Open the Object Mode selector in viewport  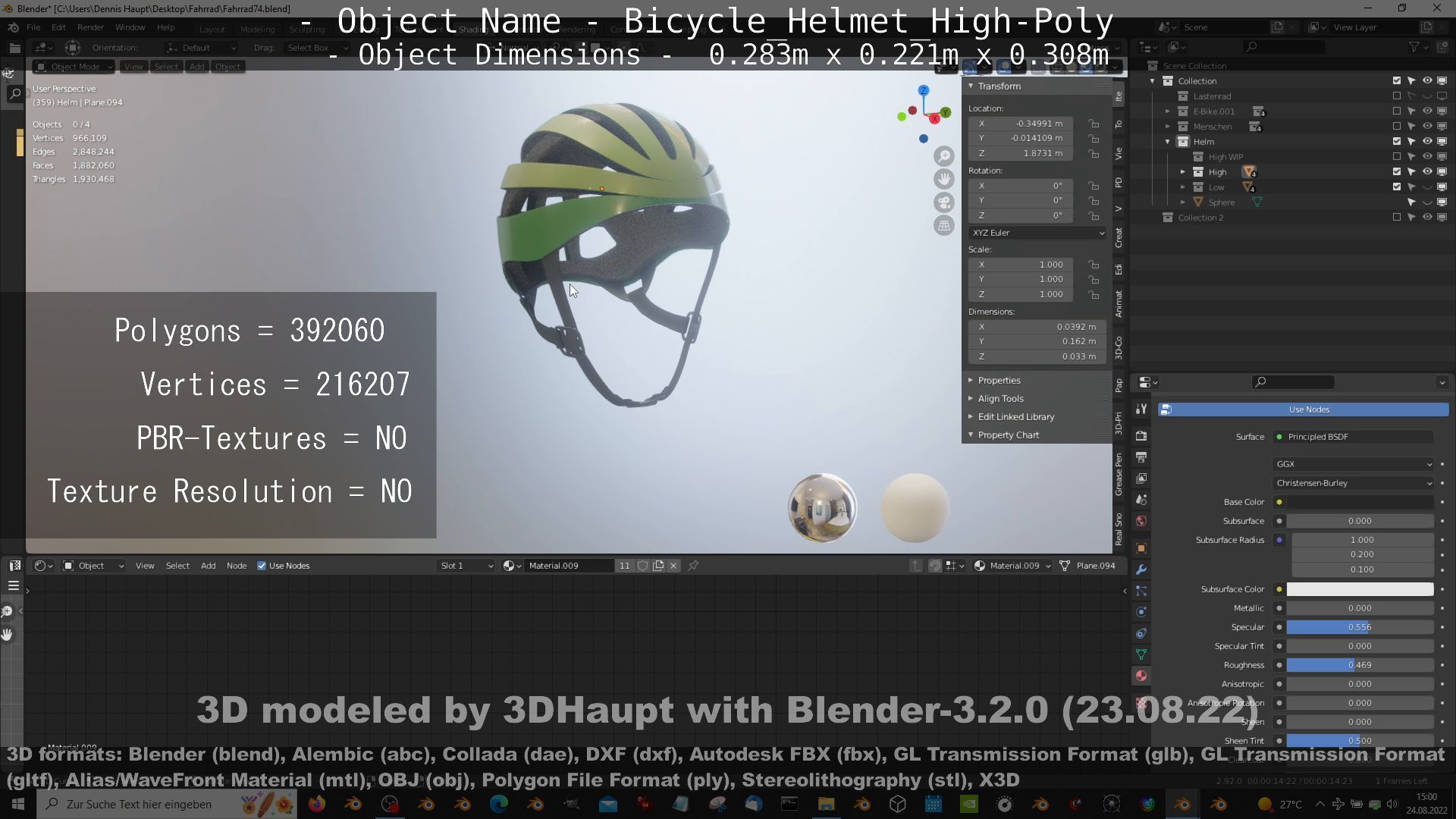[x=74, y=67]
